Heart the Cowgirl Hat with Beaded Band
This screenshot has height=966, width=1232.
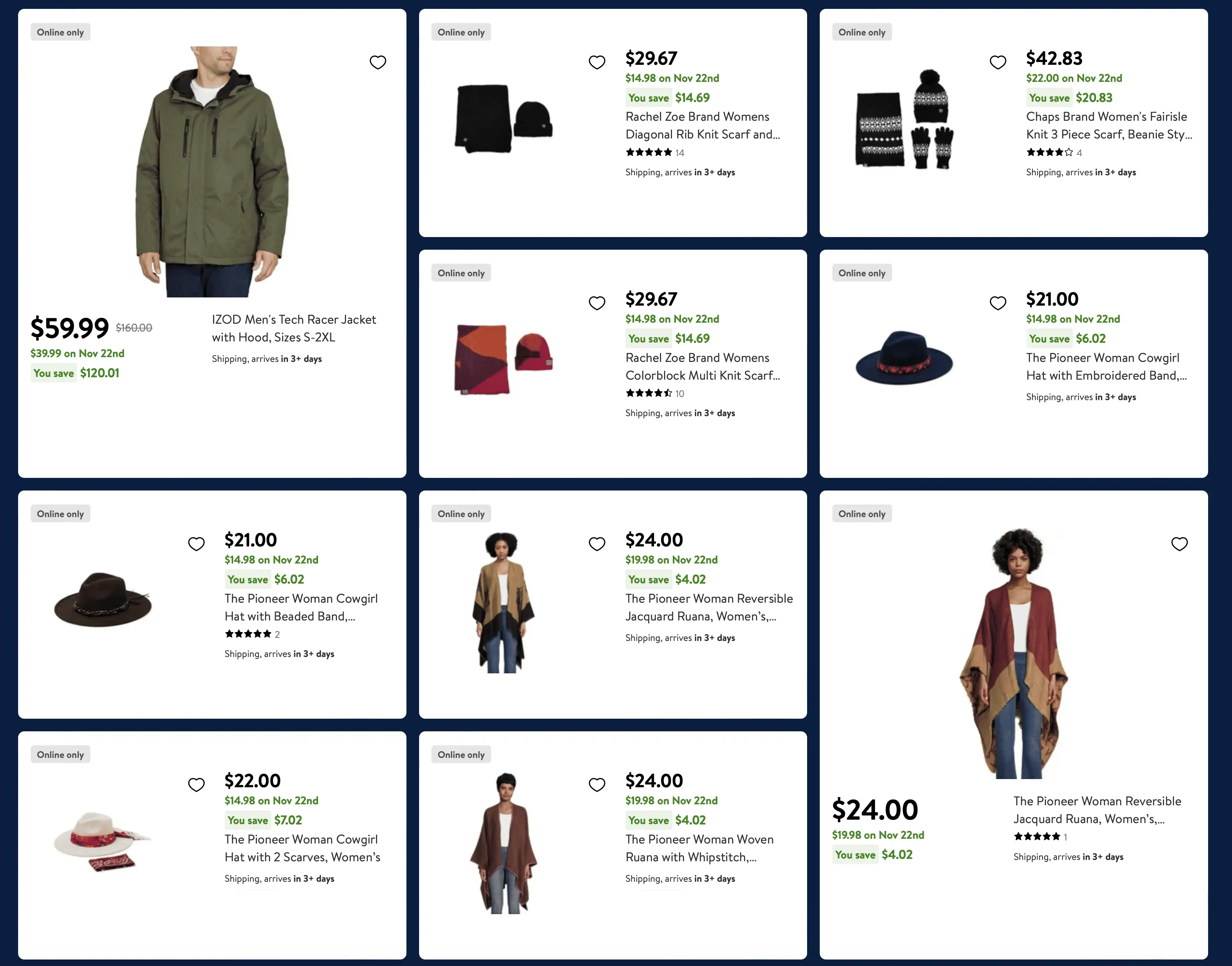(196, 544)
